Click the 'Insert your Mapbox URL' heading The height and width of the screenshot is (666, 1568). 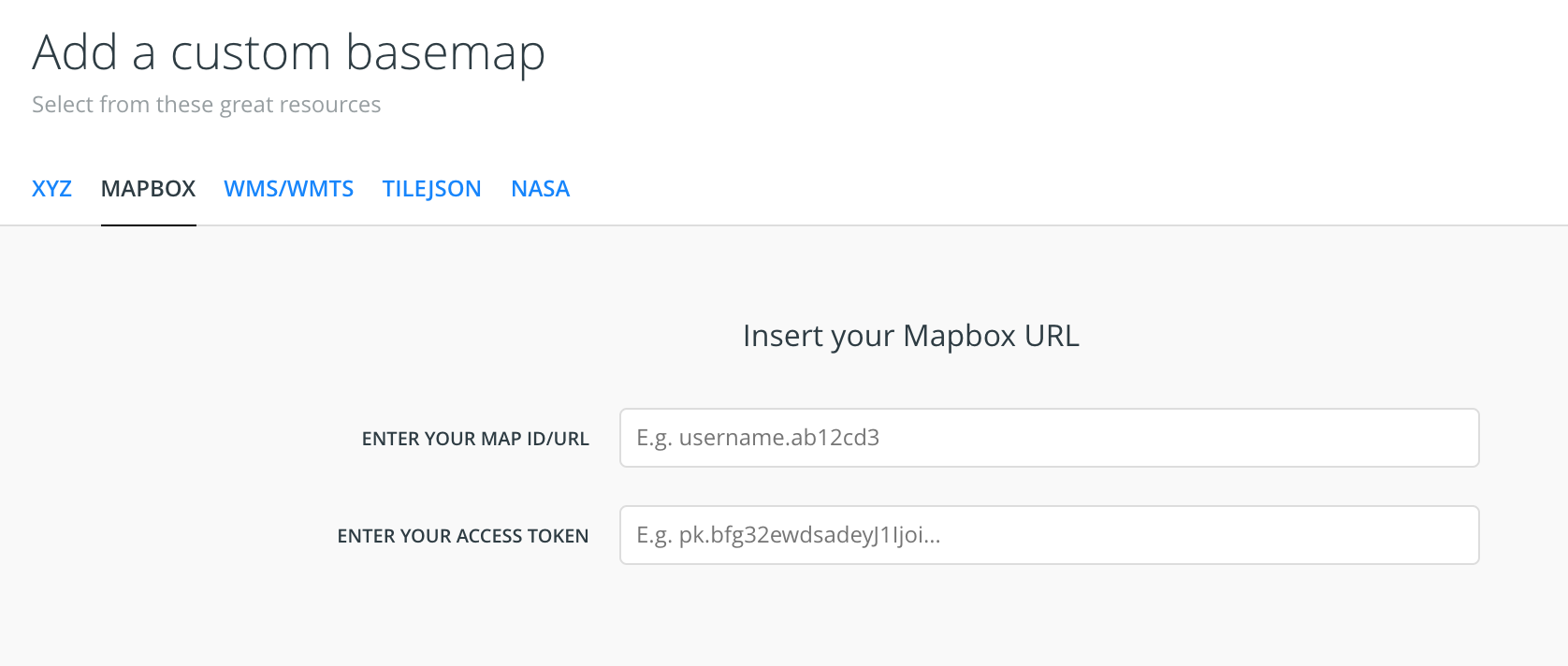click(911, 336)
